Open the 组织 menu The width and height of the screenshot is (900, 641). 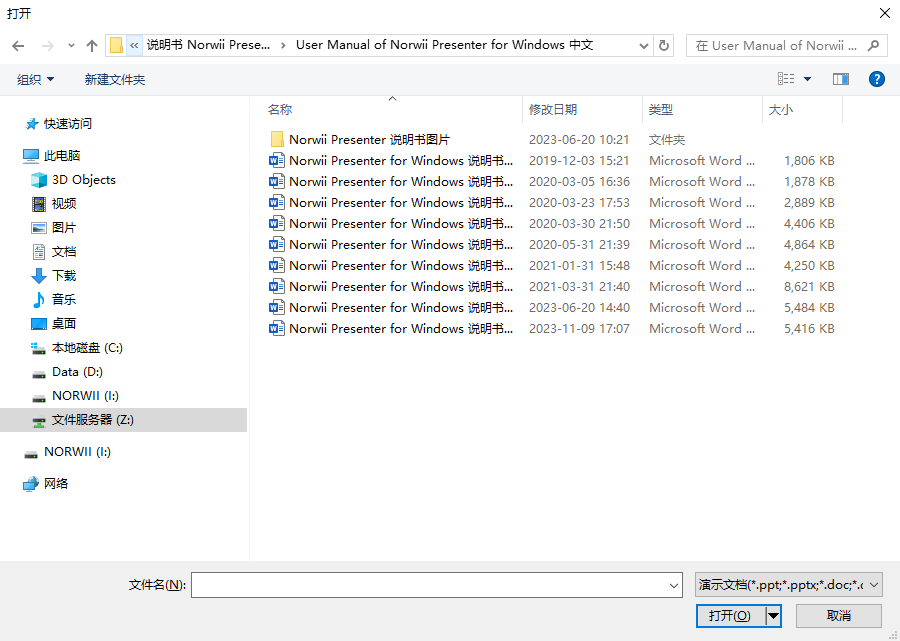coord(36,79)
